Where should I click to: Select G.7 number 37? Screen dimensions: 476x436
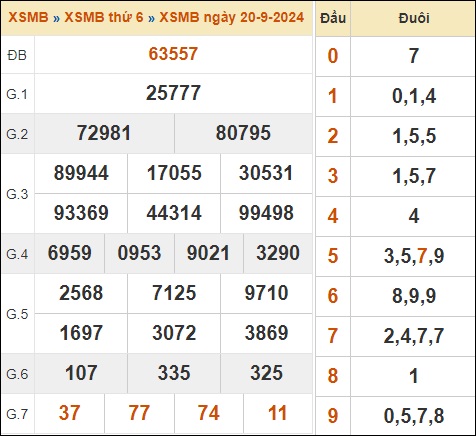(69, 413)
